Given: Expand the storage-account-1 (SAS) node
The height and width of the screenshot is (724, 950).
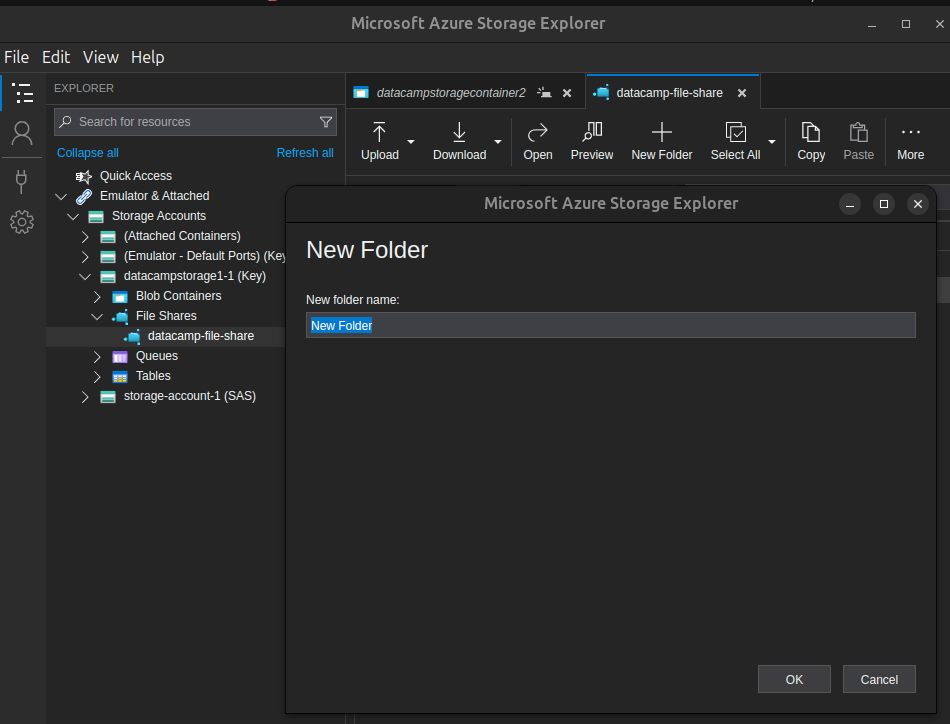Looking at the screenshot, I should (x=85, y=396).
